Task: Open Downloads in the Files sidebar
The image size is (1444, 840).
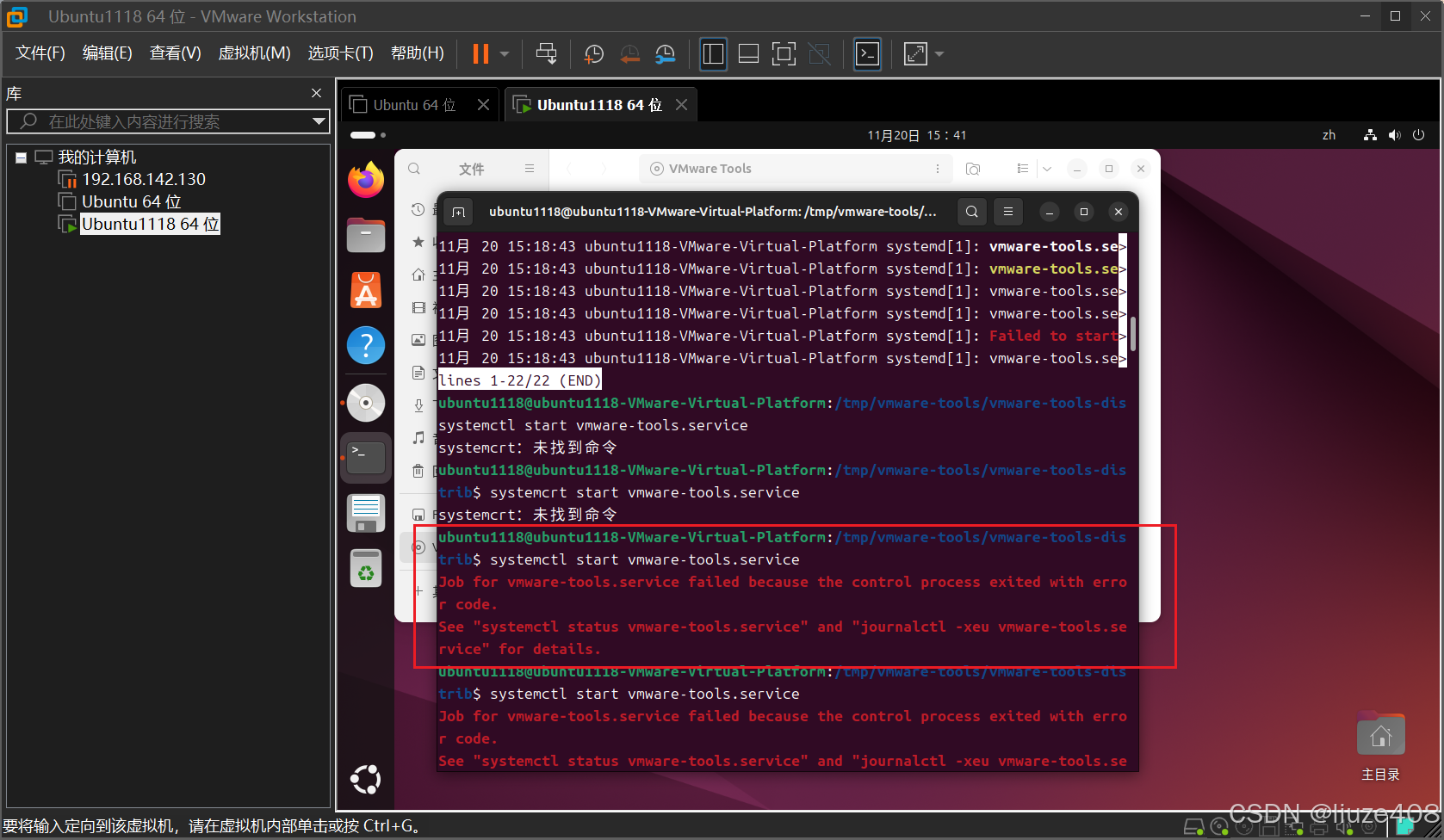Action: (418, 405)
